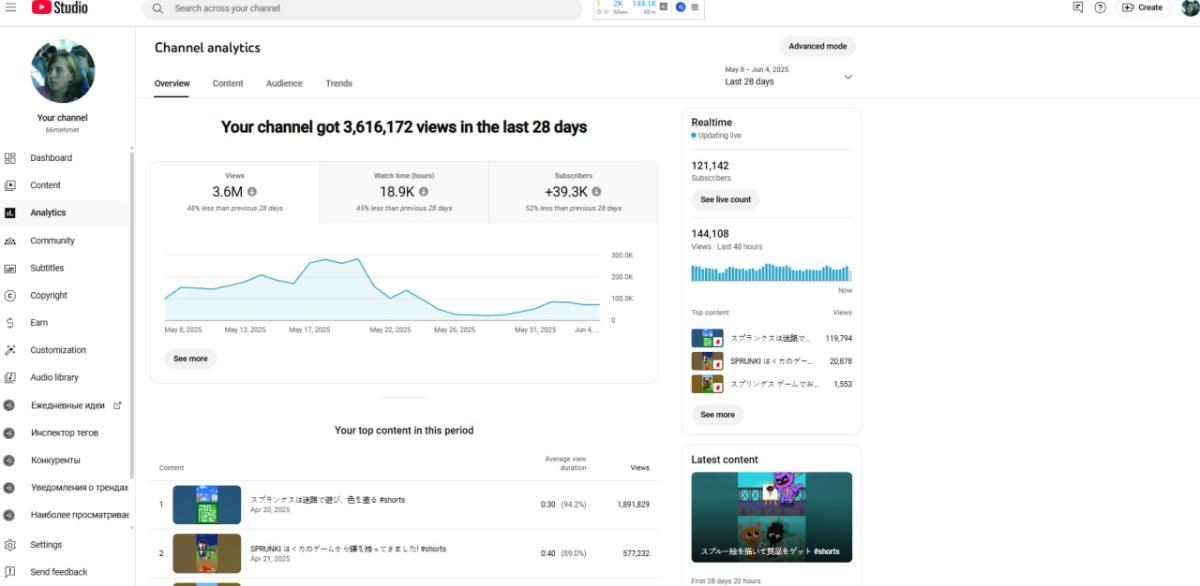Open video title dated Apr 20, 2025
The width and height of the screenshot is (1200, 586).
click(x=327, y=500)
